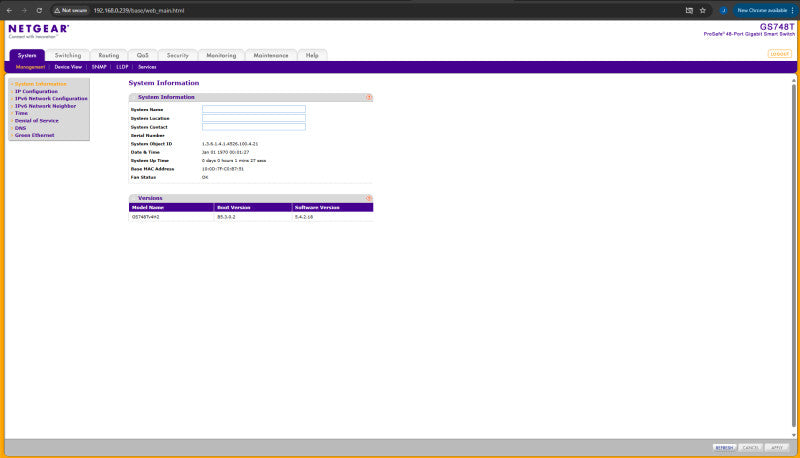Viewport: 800px width, 458px height.
Task: Select the Services submenu
Action: (x=147, y=67)
